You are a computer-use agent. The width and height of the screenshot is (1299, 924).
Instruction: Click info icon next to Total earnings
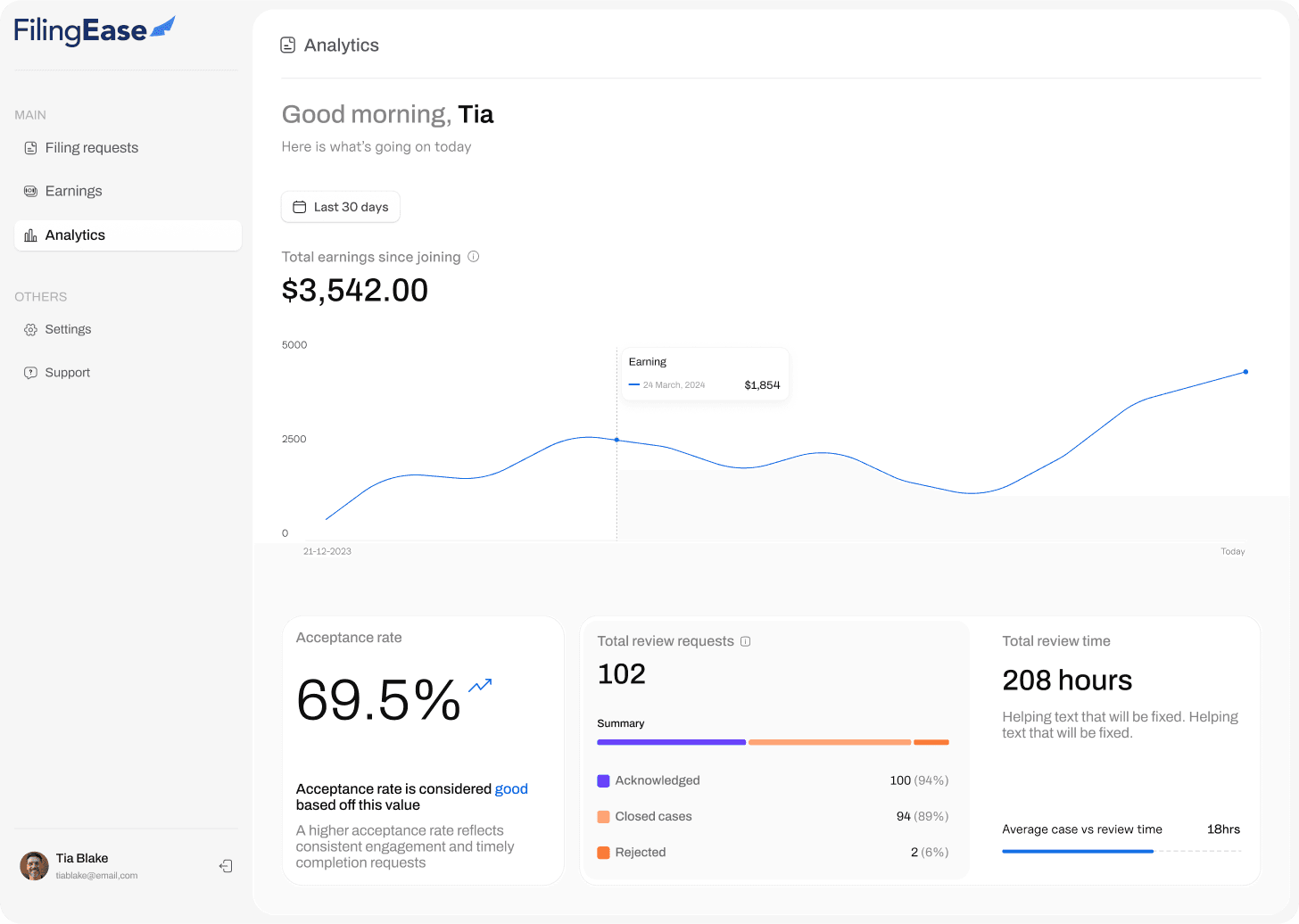tap(474, 257)
